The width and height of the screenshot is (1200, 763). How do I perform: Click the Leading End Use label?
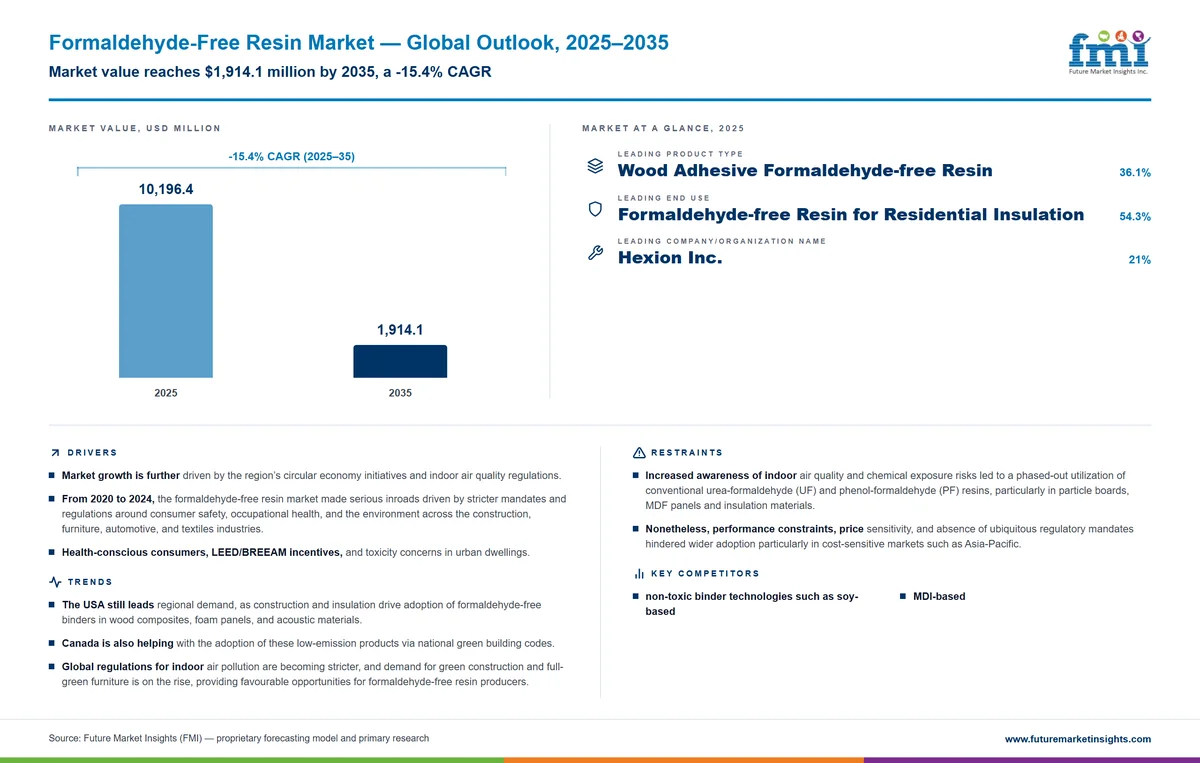(664, 198)
